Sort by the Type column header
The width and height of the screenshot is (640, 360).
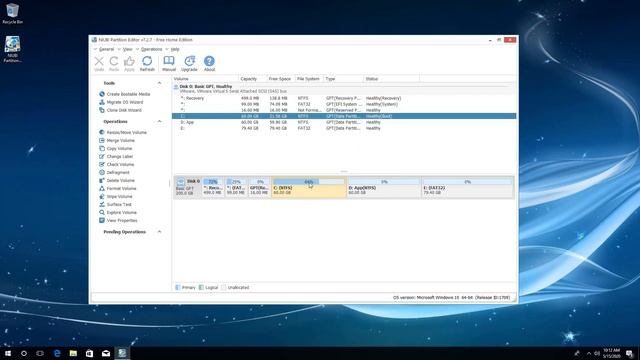(x=343, y=78)
